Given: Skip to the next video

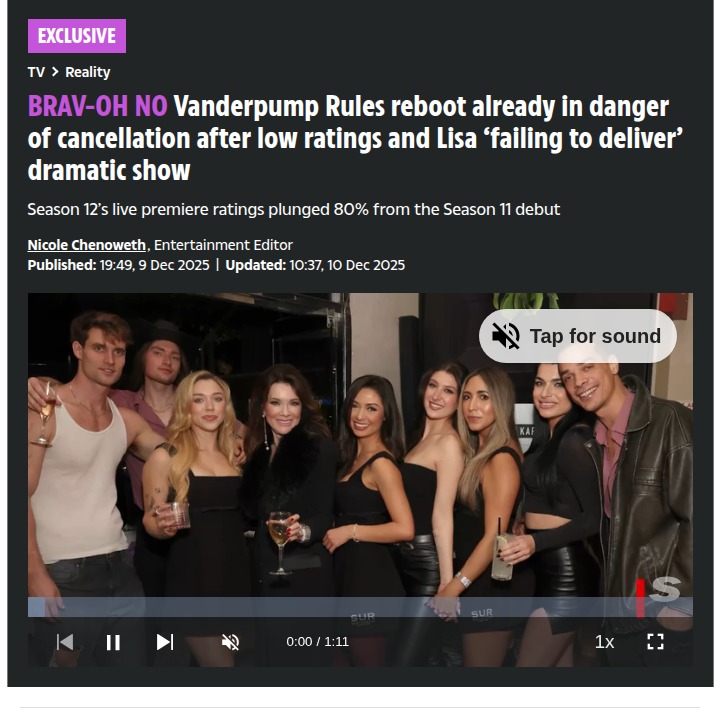Looking at the screenshot, I should click(165, 642).
